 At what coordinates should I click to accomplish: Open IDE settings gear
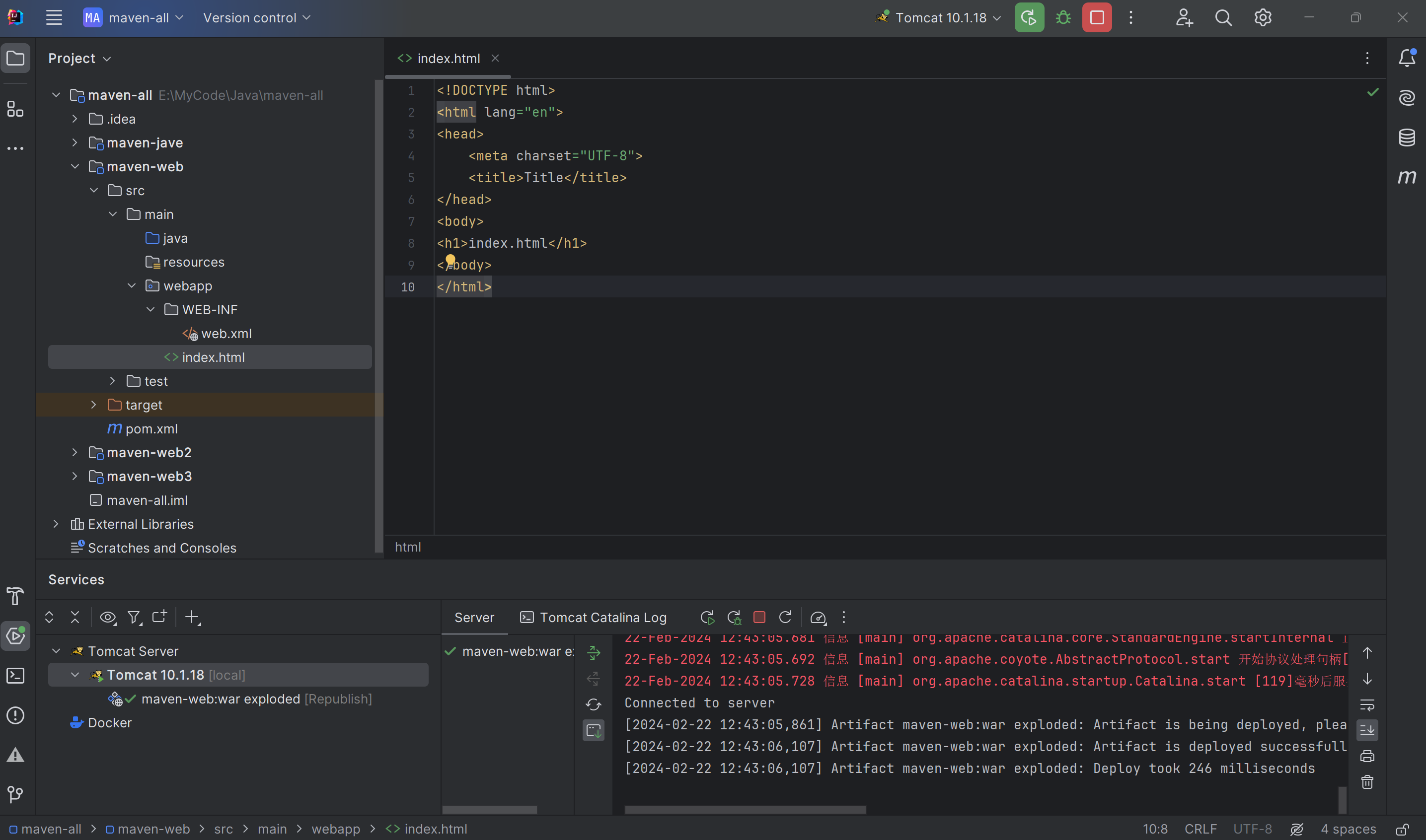point(1262,17)
